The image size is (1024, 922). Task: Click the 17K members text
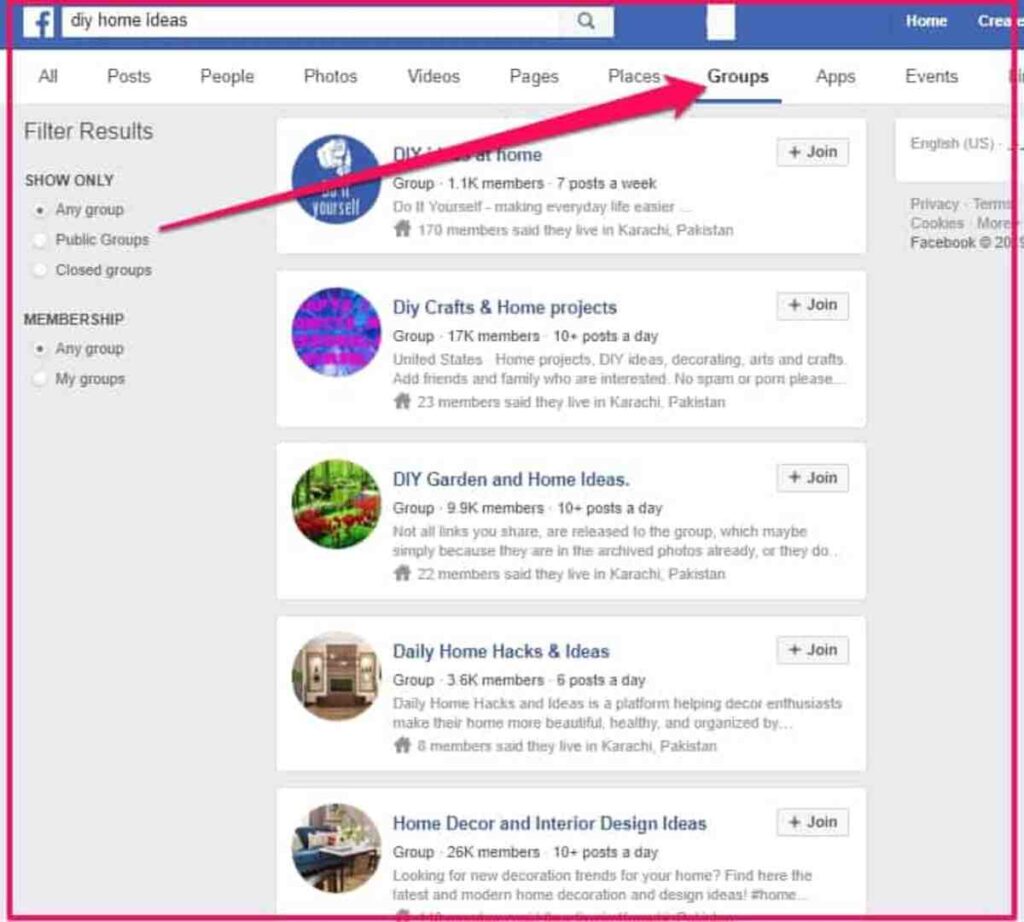tap(493, 336)
